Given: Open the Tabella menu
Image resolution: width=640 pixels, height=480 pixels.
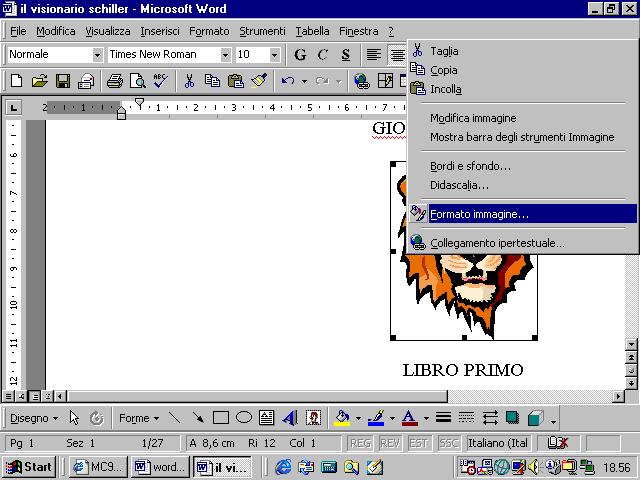Looking at the screenshot, I should click(312, 31).
